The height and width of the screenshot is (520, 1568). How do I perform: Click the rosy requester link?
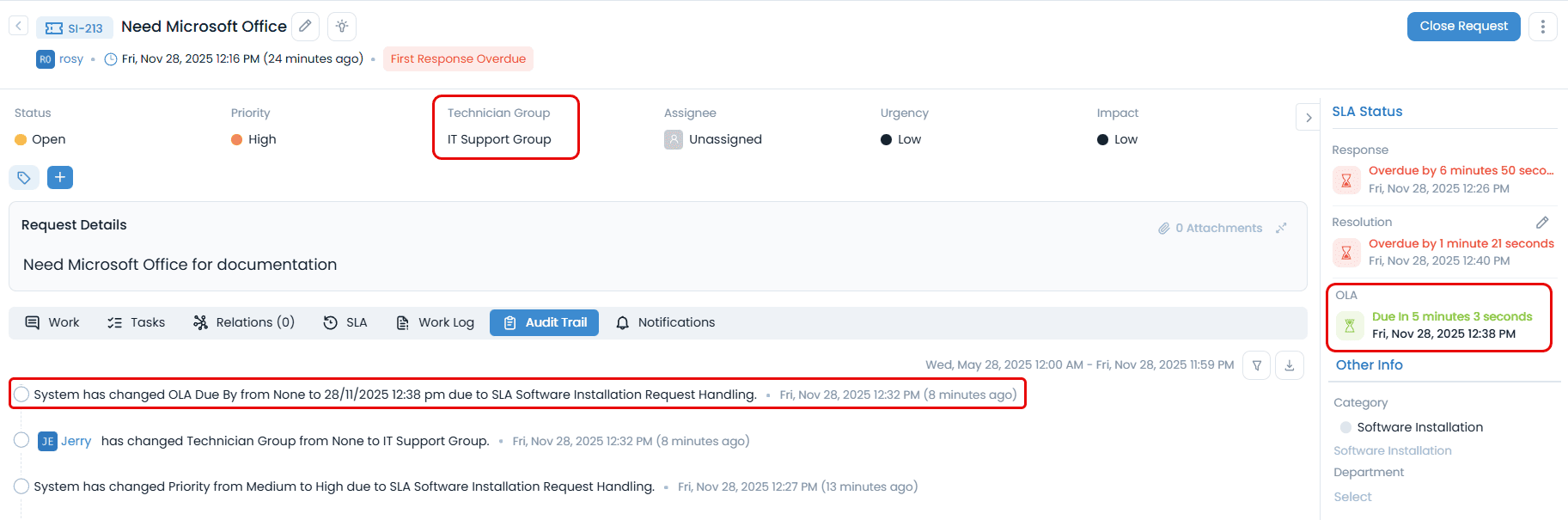(71, 59)
